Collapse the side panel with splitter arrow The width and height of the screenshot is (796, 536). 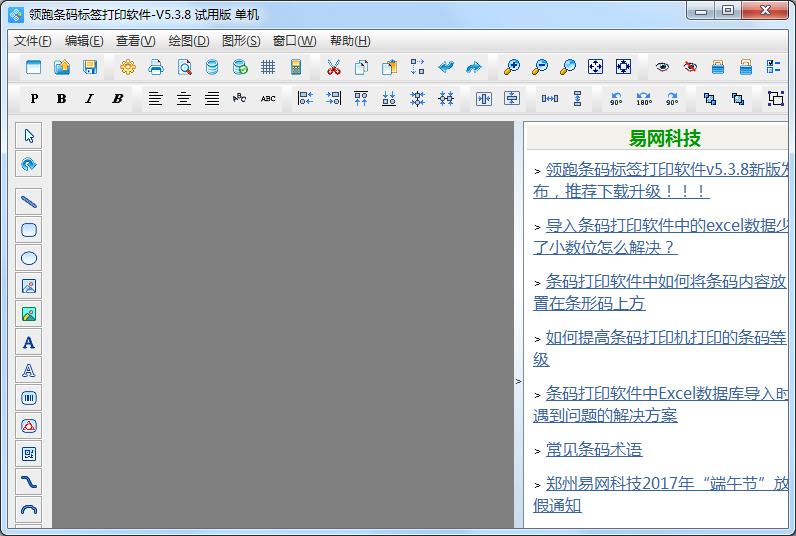pyautogui.click(x=518, y=381)
